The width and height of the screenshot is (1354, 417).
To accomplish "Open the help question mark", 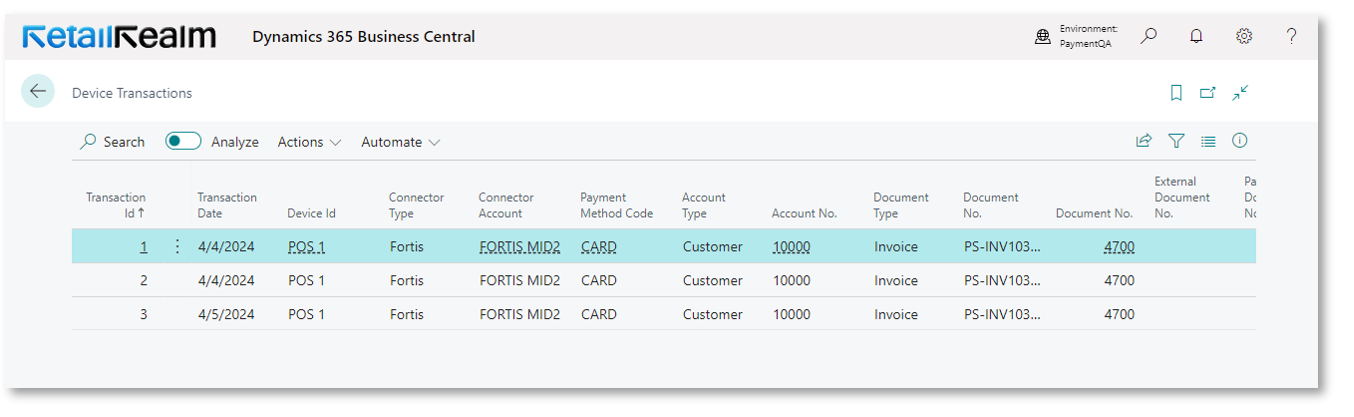I will (x=1292, y=36).
